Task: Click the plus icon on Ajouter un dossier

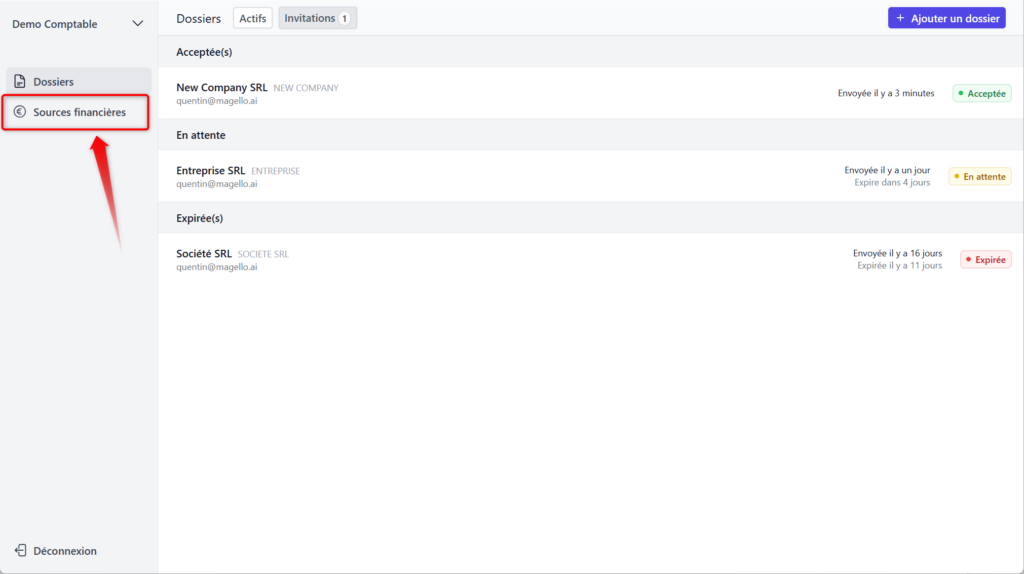Action: click(900, 19)
